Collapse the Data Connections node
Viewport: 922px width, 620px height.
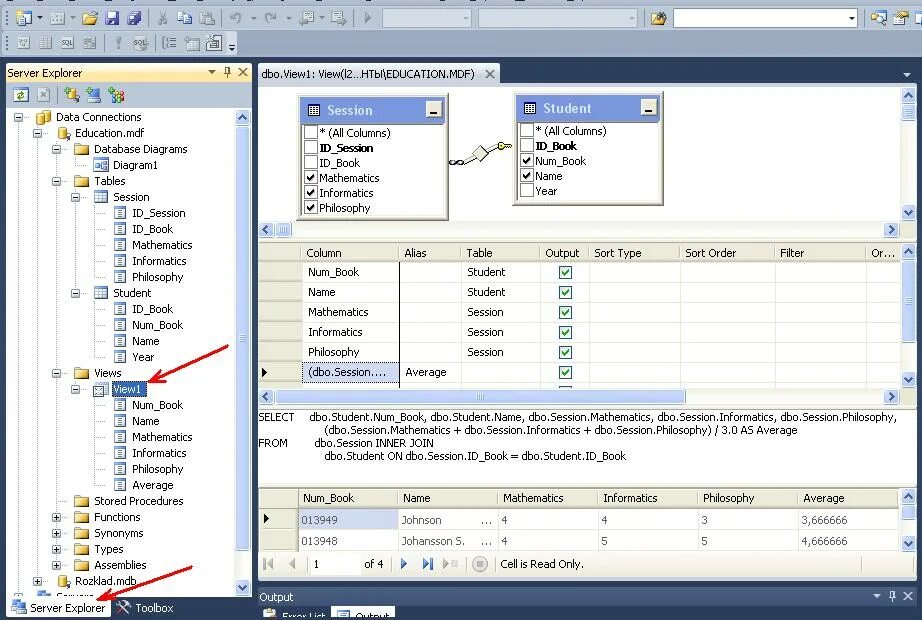19,117
